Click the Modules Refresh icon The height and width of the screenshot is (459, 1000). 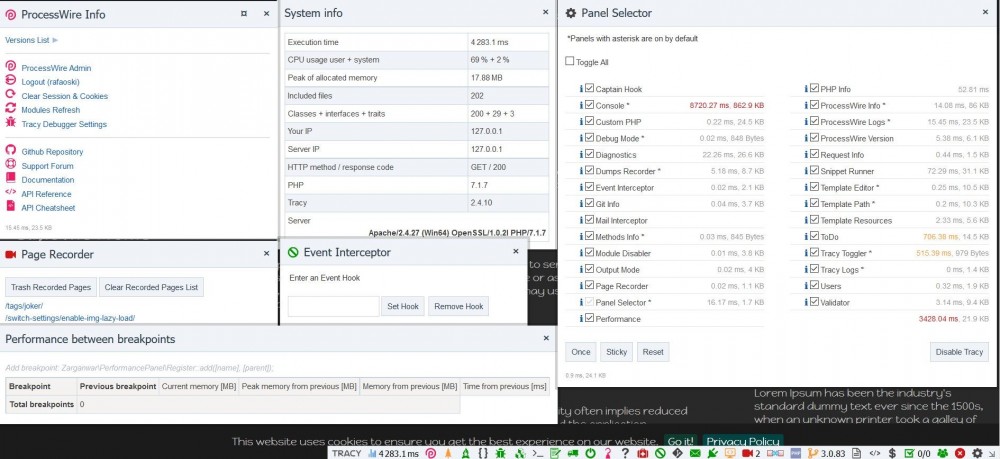(x=11, y=110)
